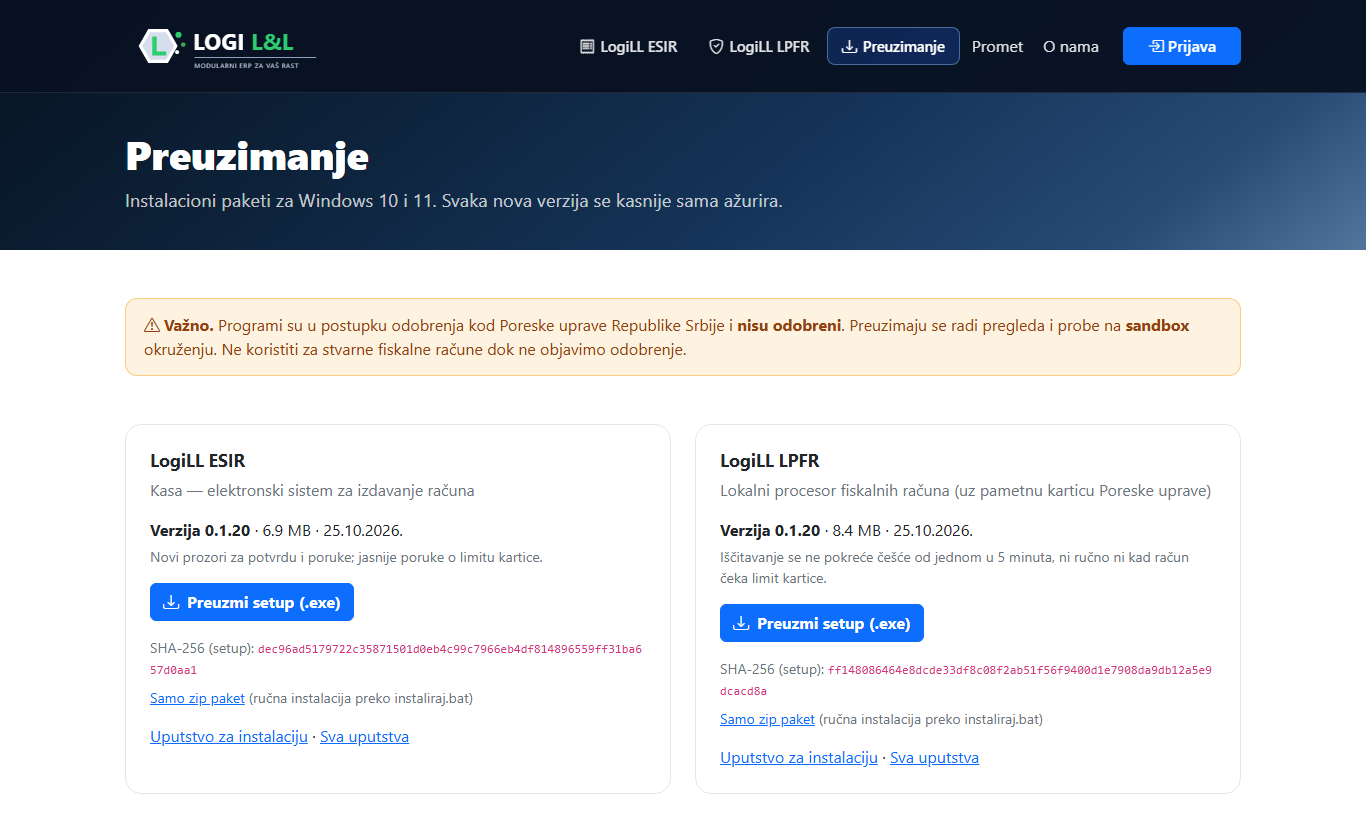Open Samo zip paket link under ESIR

197,698
